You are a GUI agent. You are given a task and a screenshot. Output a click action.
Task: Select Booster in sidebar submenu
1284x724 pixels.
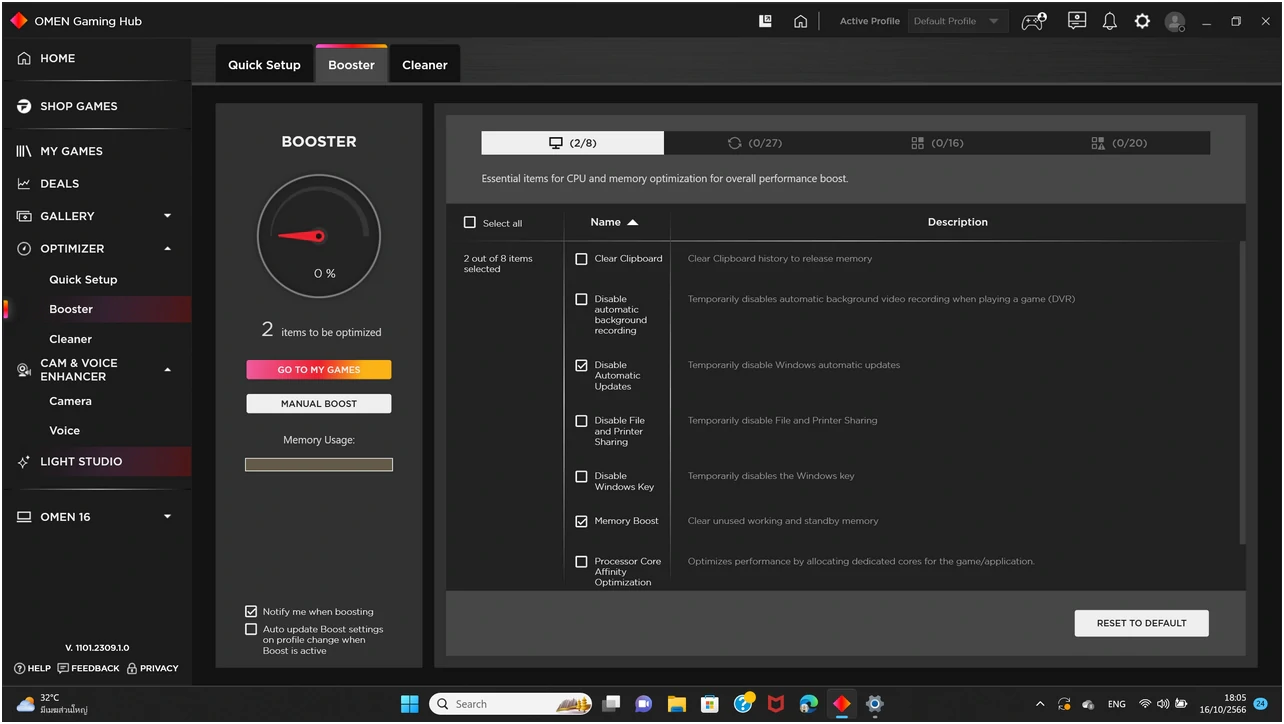point(71,309)
